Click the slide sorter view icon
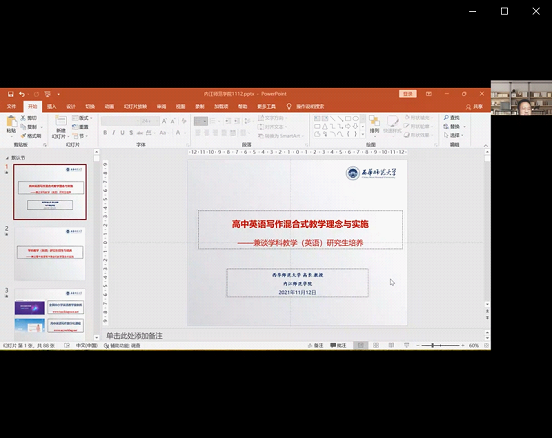 point(376,345)
